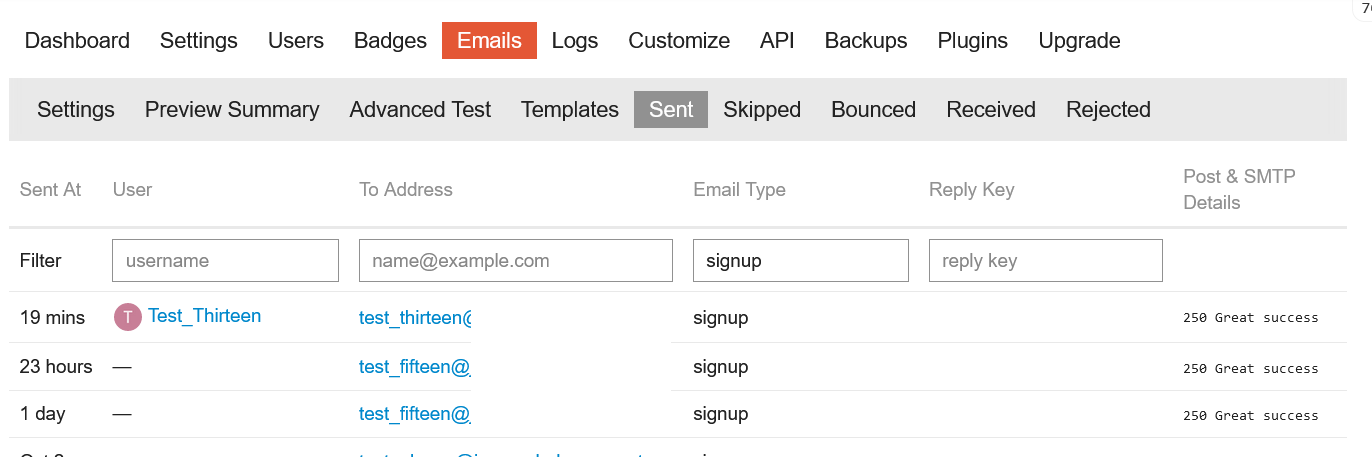Select the Emails admin tab
Screen dimensions: 1372x457
489,41
